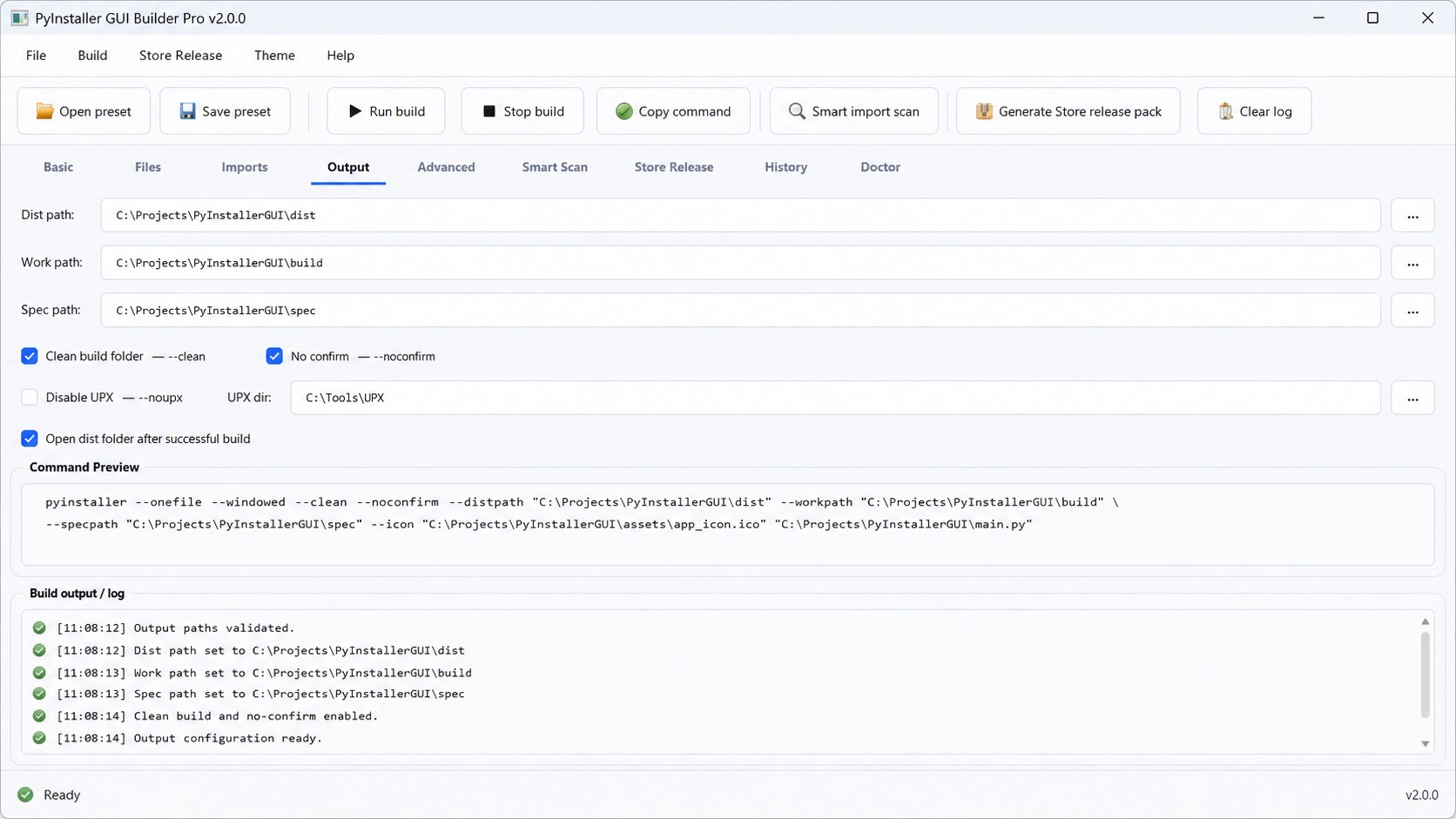Click into the UPX dir input field
Screen dimensions: 1456x819
click(835, 398)
